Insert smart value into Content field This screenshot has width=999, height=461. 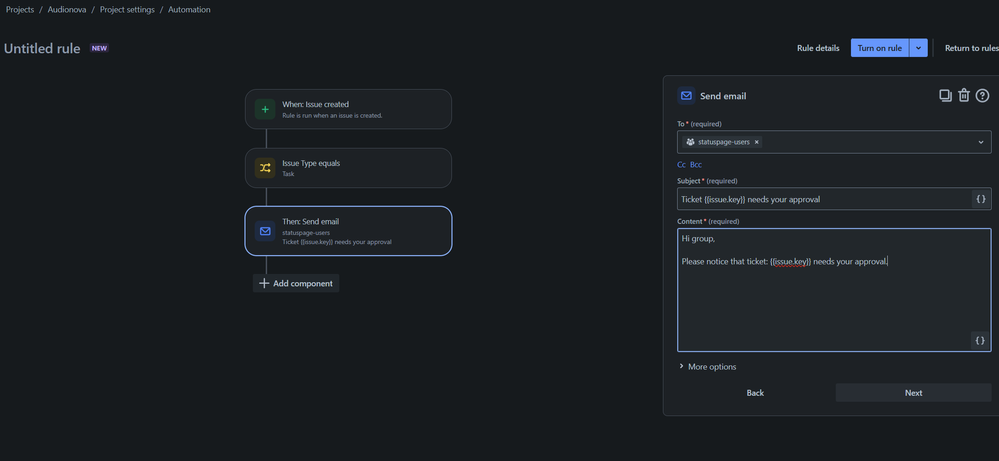(x=980, y=340)
